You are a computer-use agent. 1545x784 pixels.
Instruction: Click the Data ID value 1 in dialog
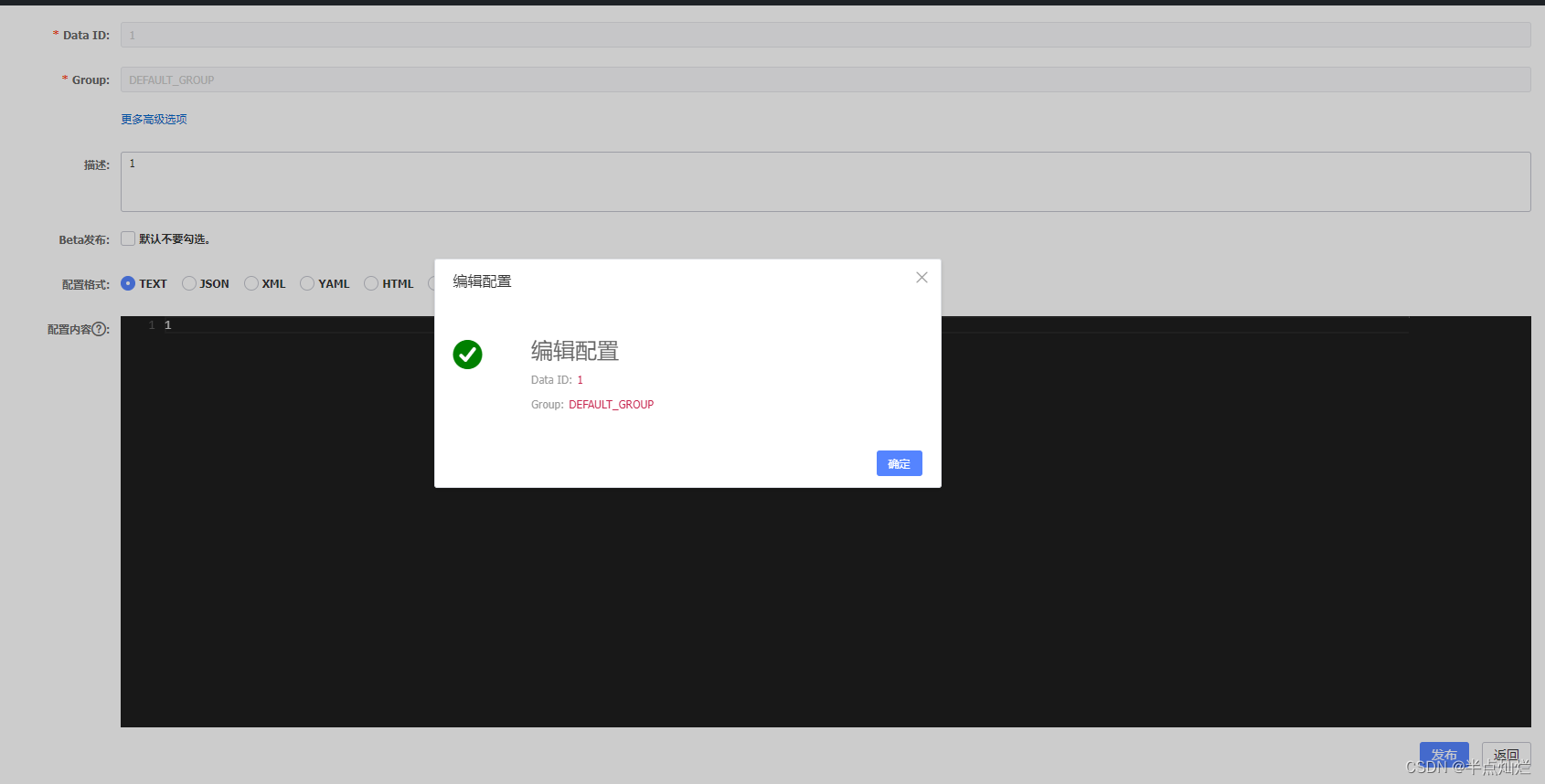(x=580, y=379)
